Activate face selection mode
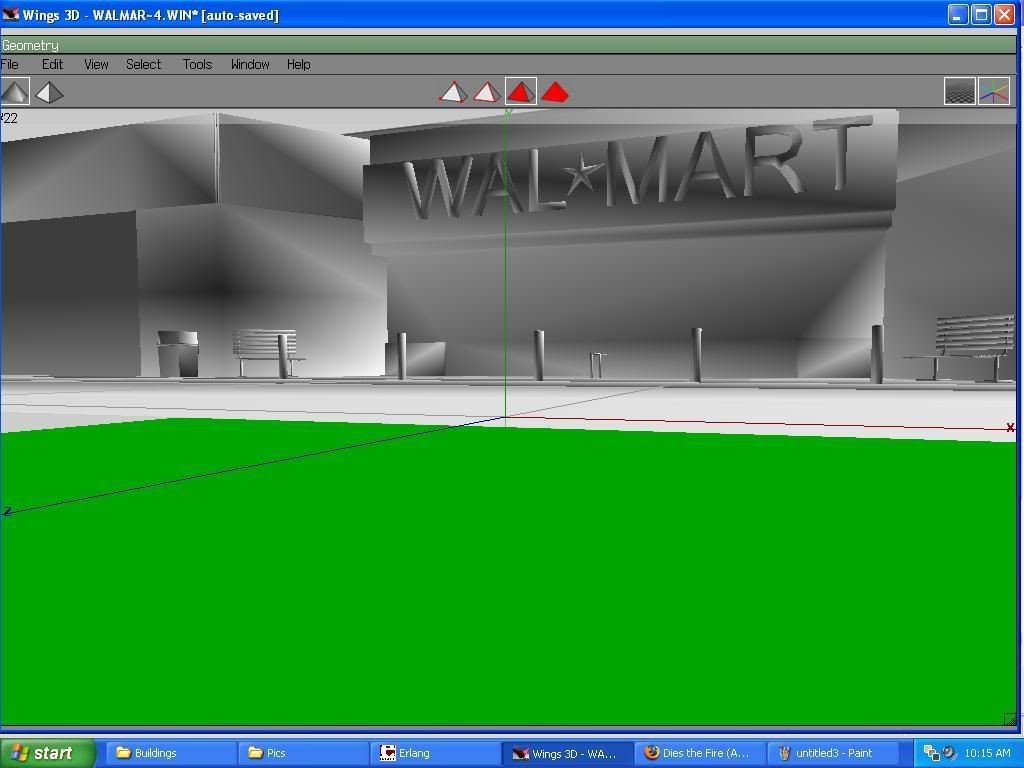Image resolution: width=1024 pixels, height=768 pixels. pyautogui.click(x=520, y=92)
